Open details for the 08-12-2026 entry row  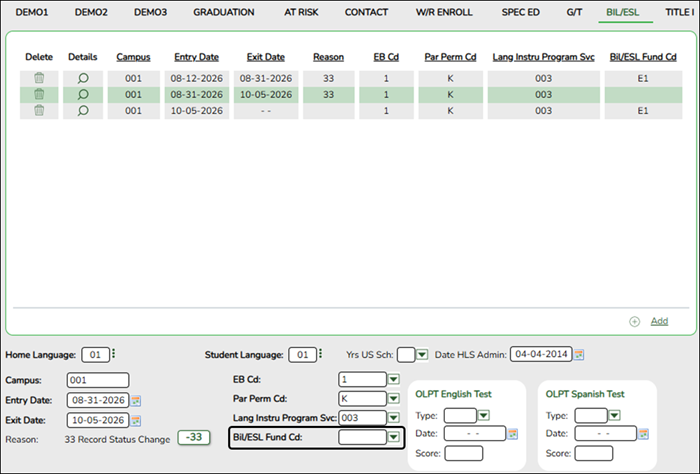point(83,79)
